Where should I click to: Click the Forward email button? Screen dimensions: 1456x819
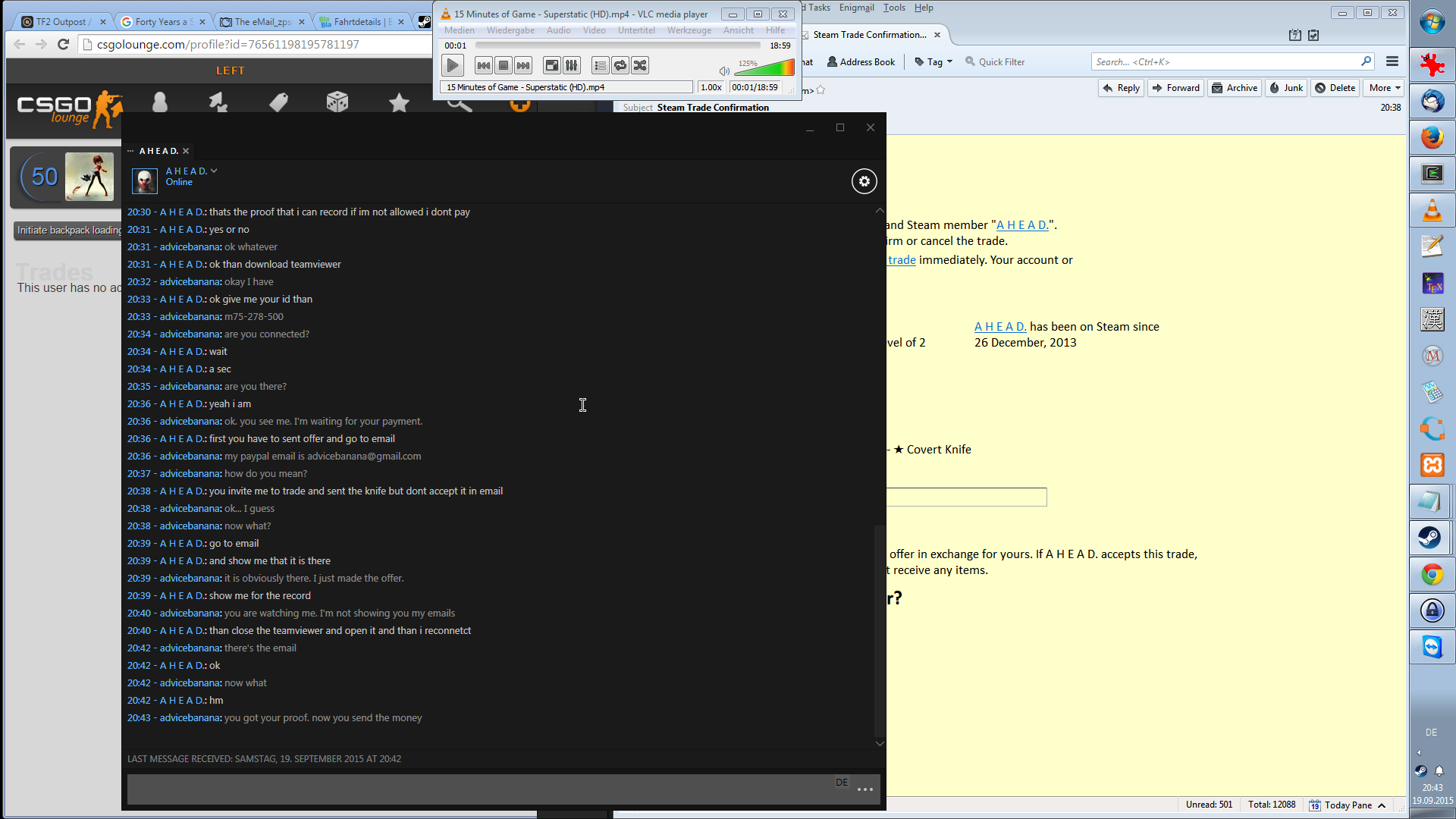click(x=1175, y=88)
